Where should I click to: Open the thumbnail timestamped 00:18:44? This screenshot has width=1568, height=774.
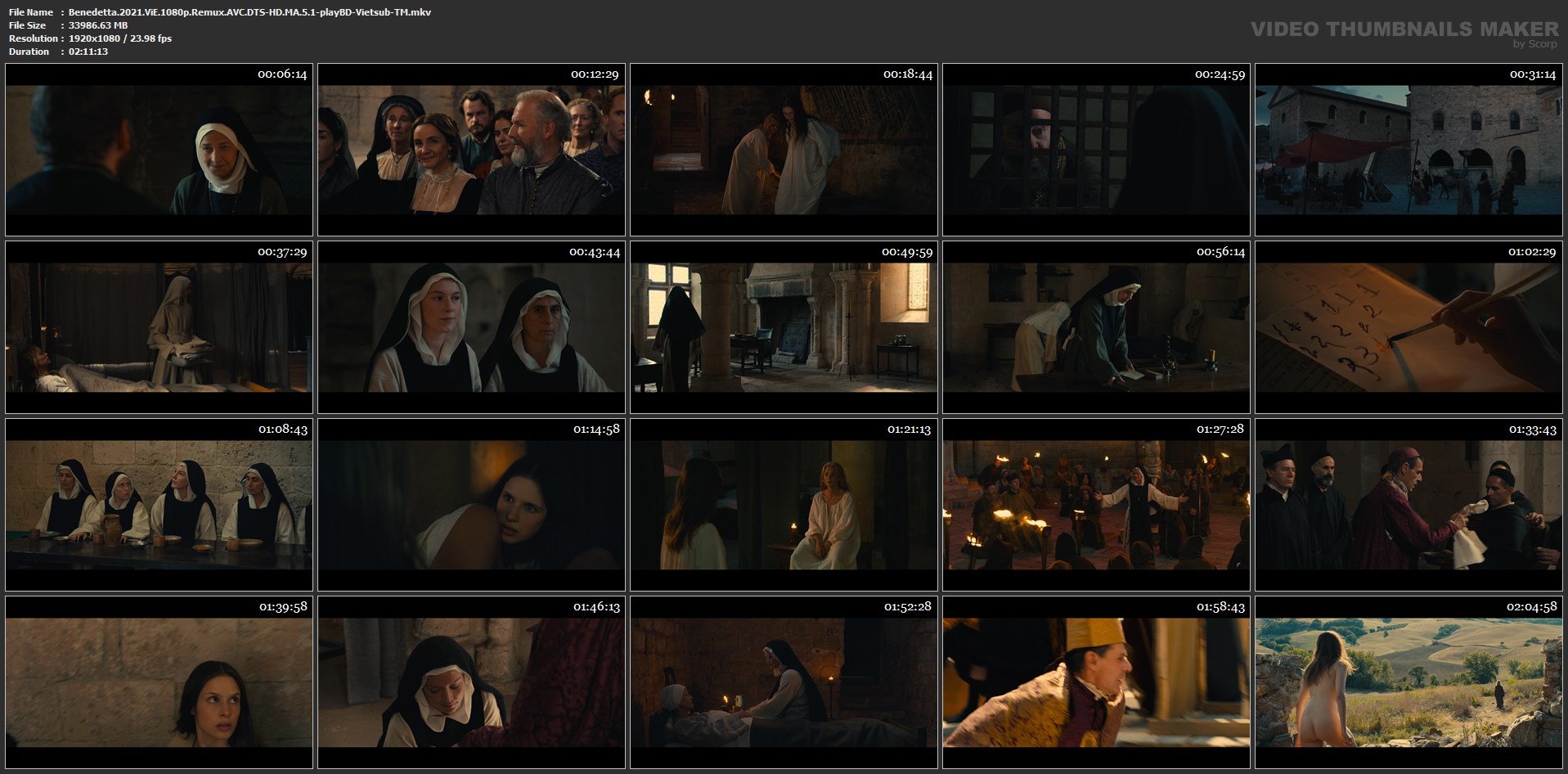(784, 150)
